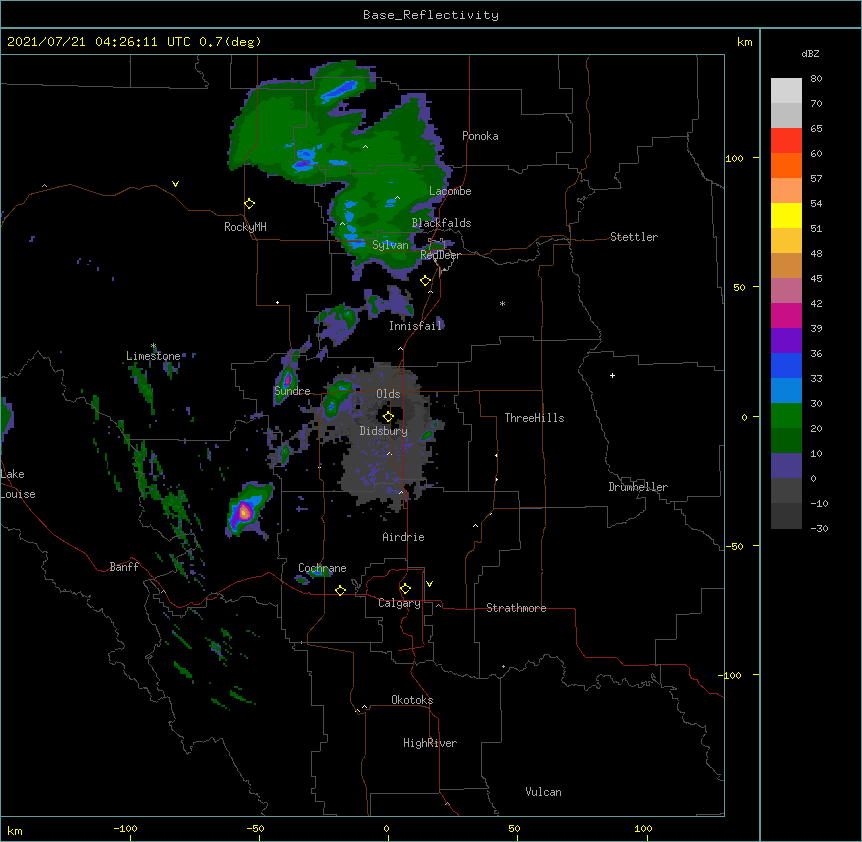Viewport: 862px width, 842px height.
Task: Click the Banff label
Action: point(124,567)
